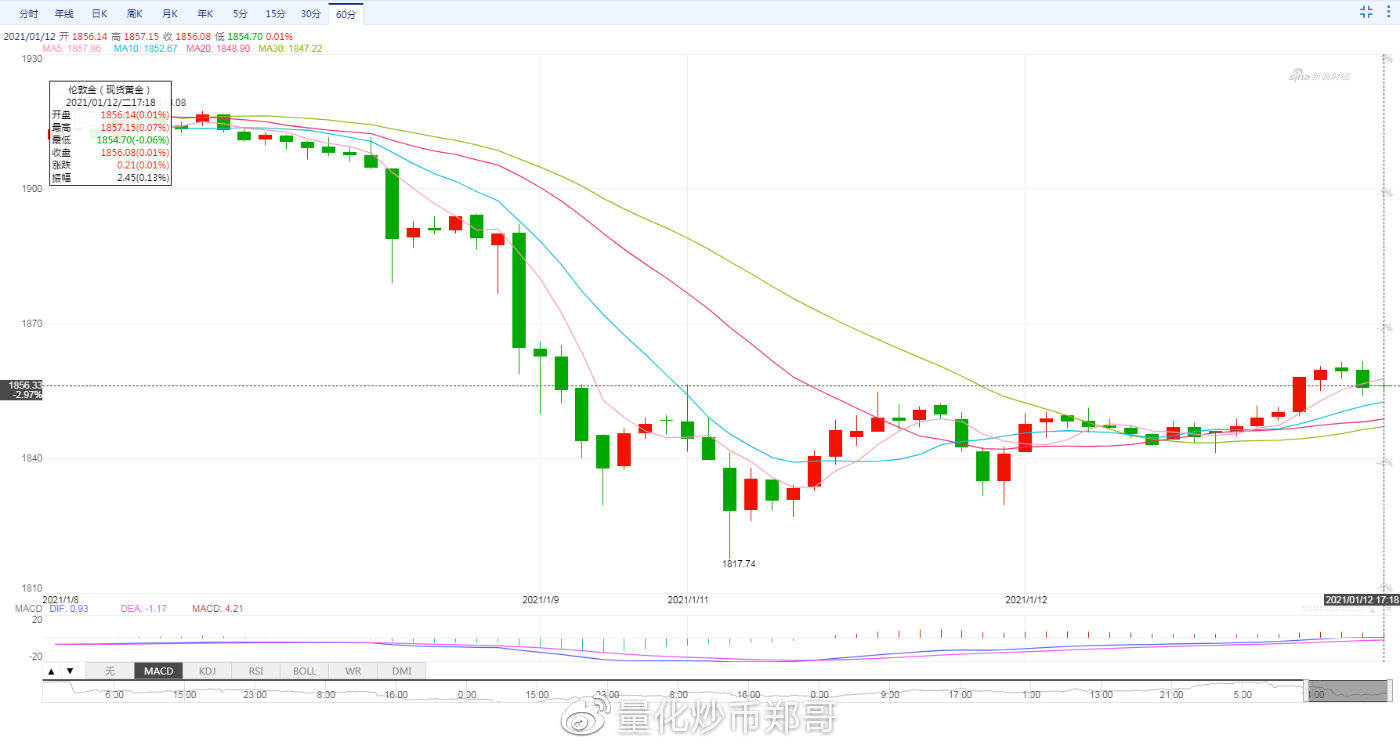
Task: Enable the RSI indicator
Action: click(x=256, y=671)
